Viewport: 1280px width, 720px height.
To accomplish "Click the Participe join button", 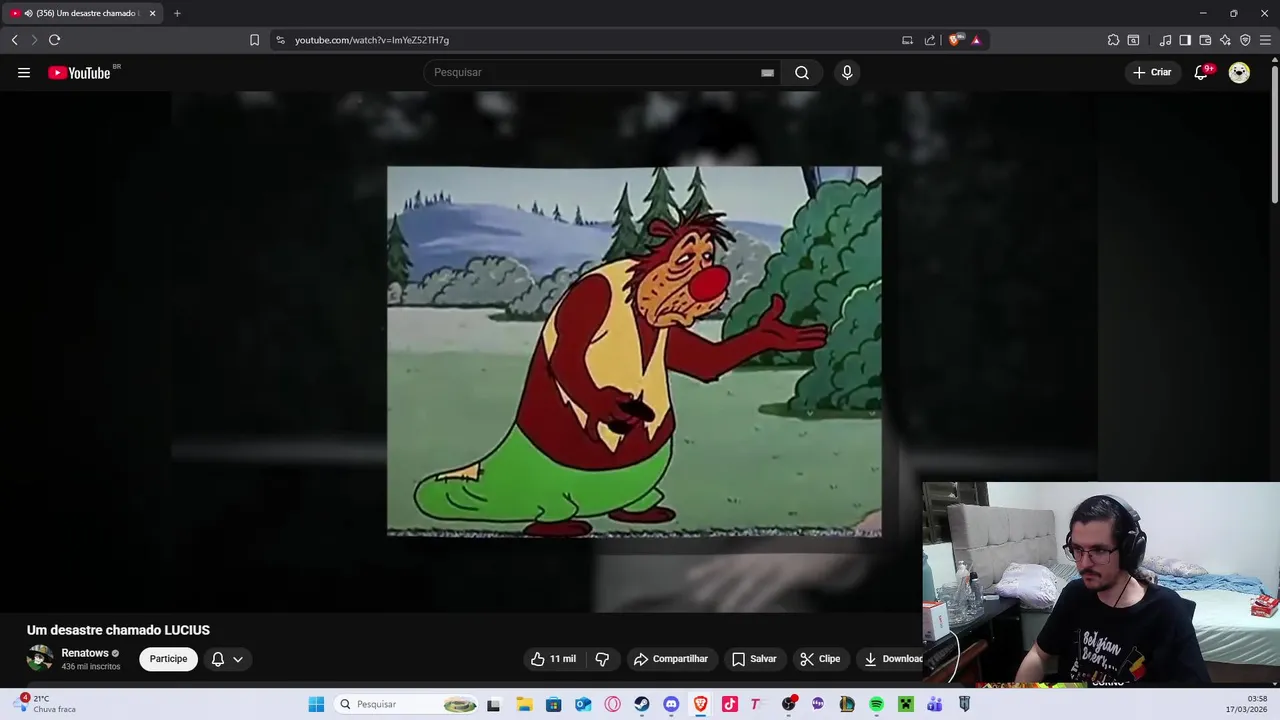I will point(168,659).
